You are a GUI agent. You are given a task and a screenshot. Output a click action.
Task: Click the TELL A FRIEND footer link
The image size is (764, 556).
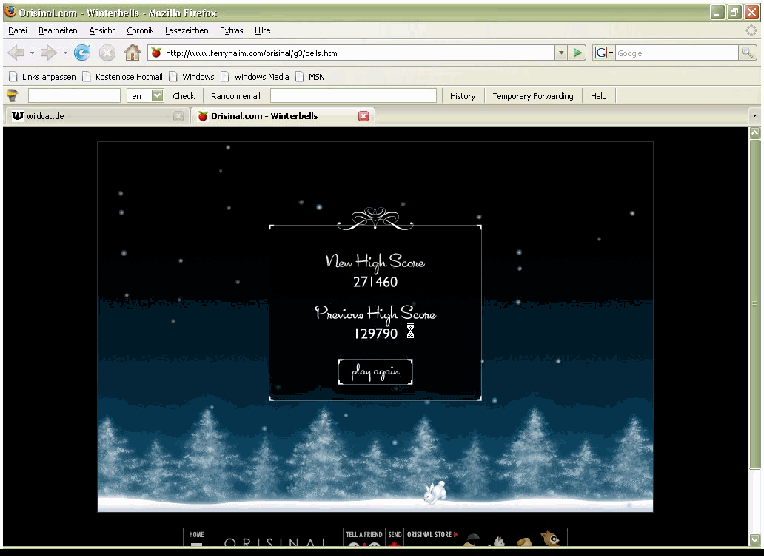pos(364,535)
